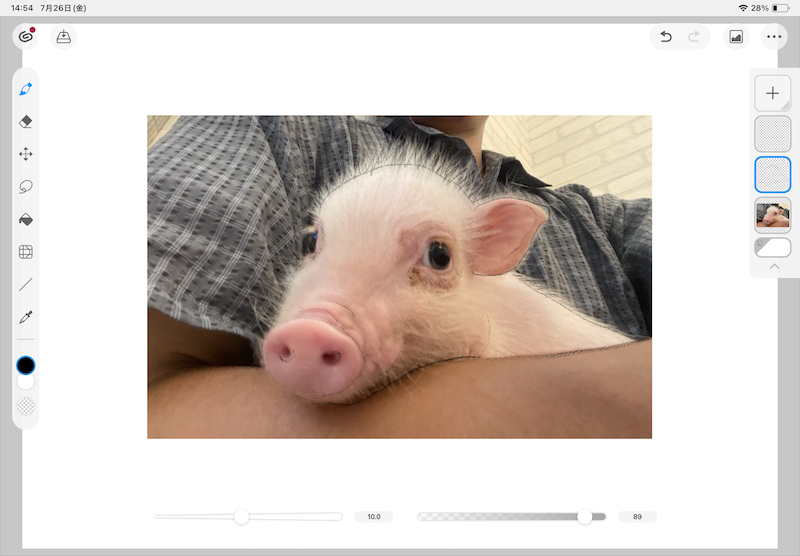Open the import tray icon
The height and width of the screenshot is (556, 800).
pyautogui.click(x=64, y=37)
